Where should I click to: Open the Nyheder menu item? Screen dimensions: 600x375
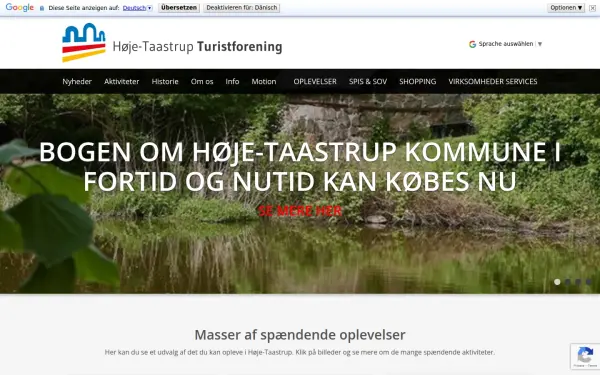coord(77,82)
